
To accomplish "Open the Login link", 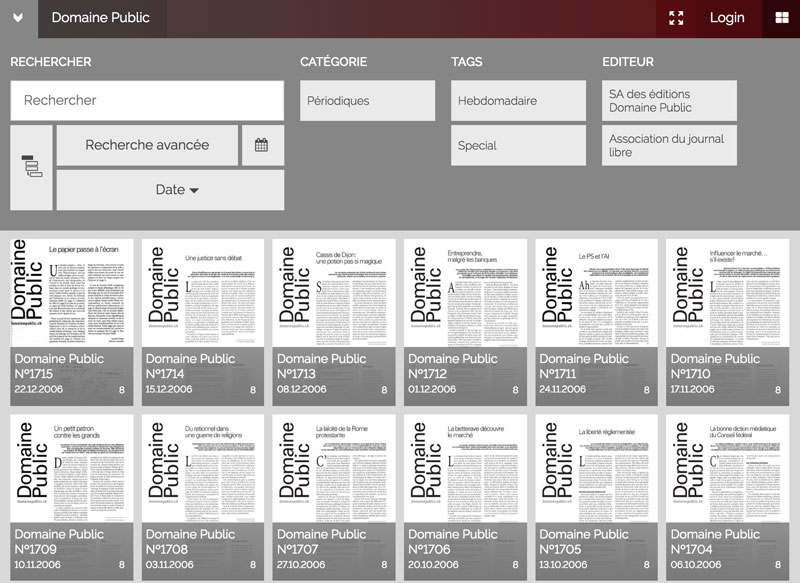I will 727,18.
